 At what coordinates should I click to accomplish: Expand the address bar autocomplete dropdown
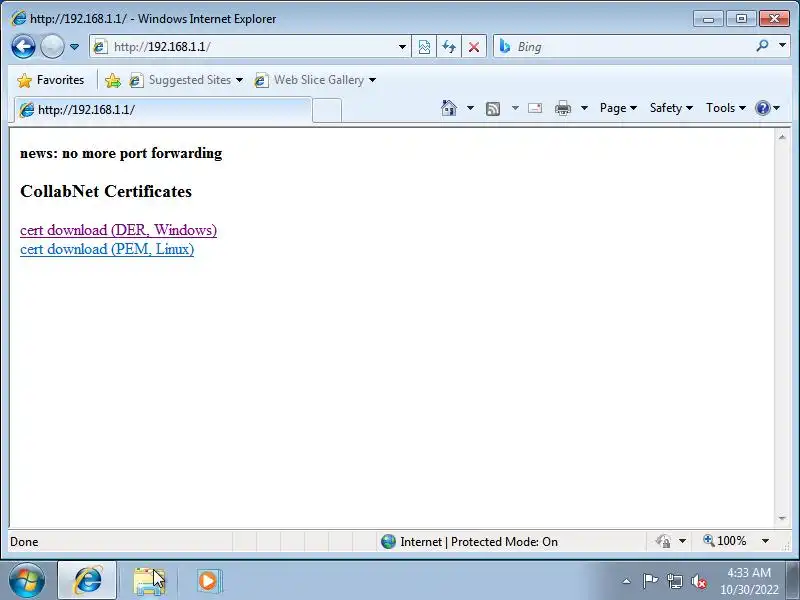click(x=402, y=47)
